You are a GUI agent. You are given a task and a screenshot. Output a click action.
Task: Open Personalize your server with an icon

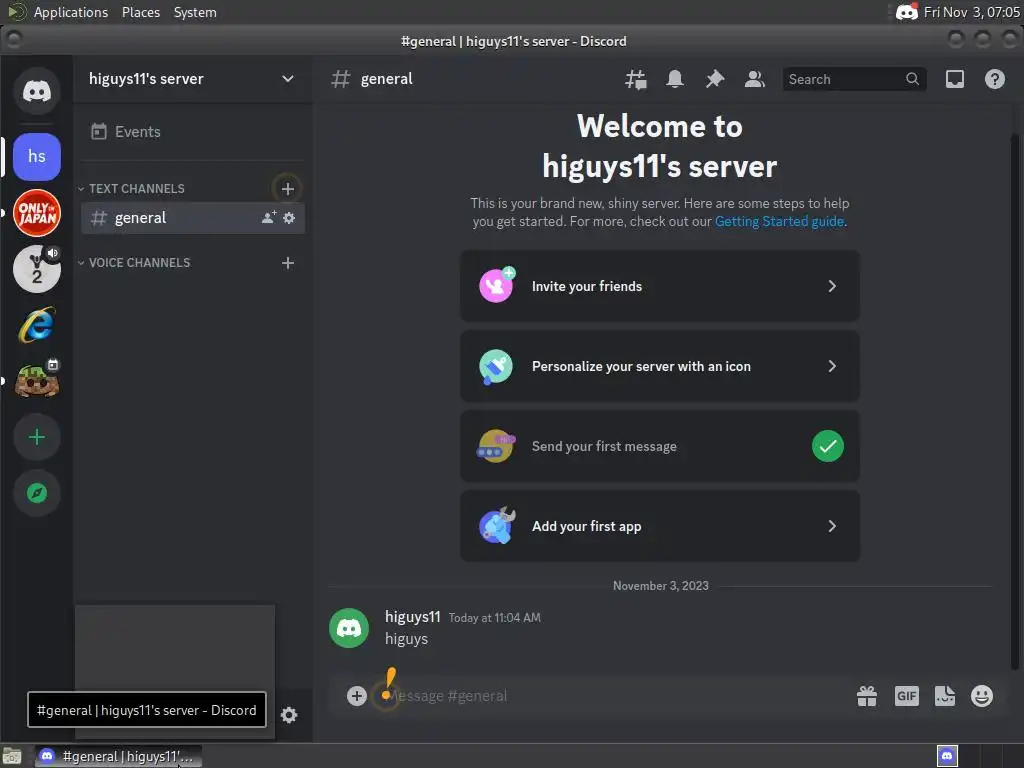(660, 366)
